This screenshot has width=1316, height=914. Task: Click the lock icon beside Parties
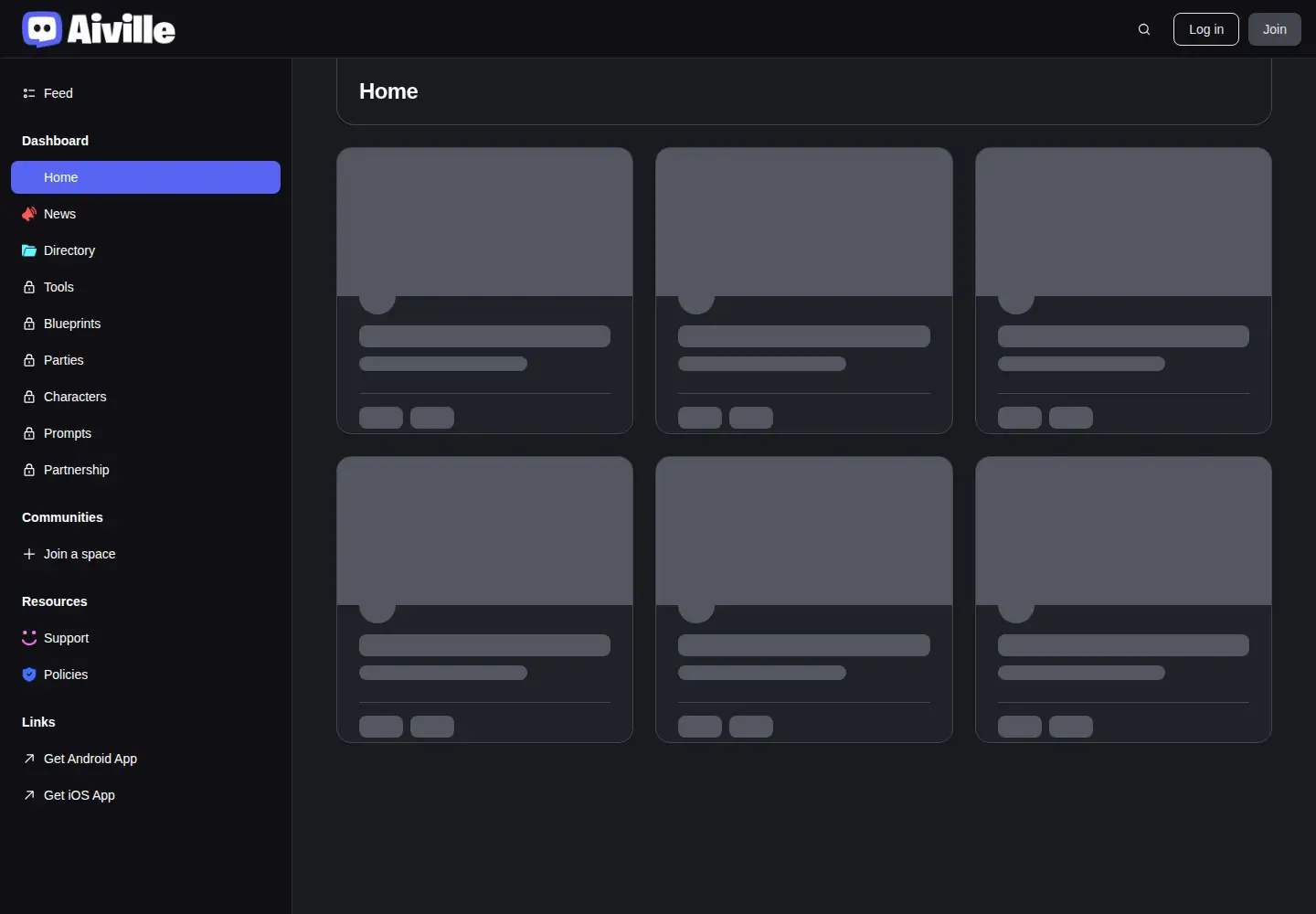(x=29, y=360)
